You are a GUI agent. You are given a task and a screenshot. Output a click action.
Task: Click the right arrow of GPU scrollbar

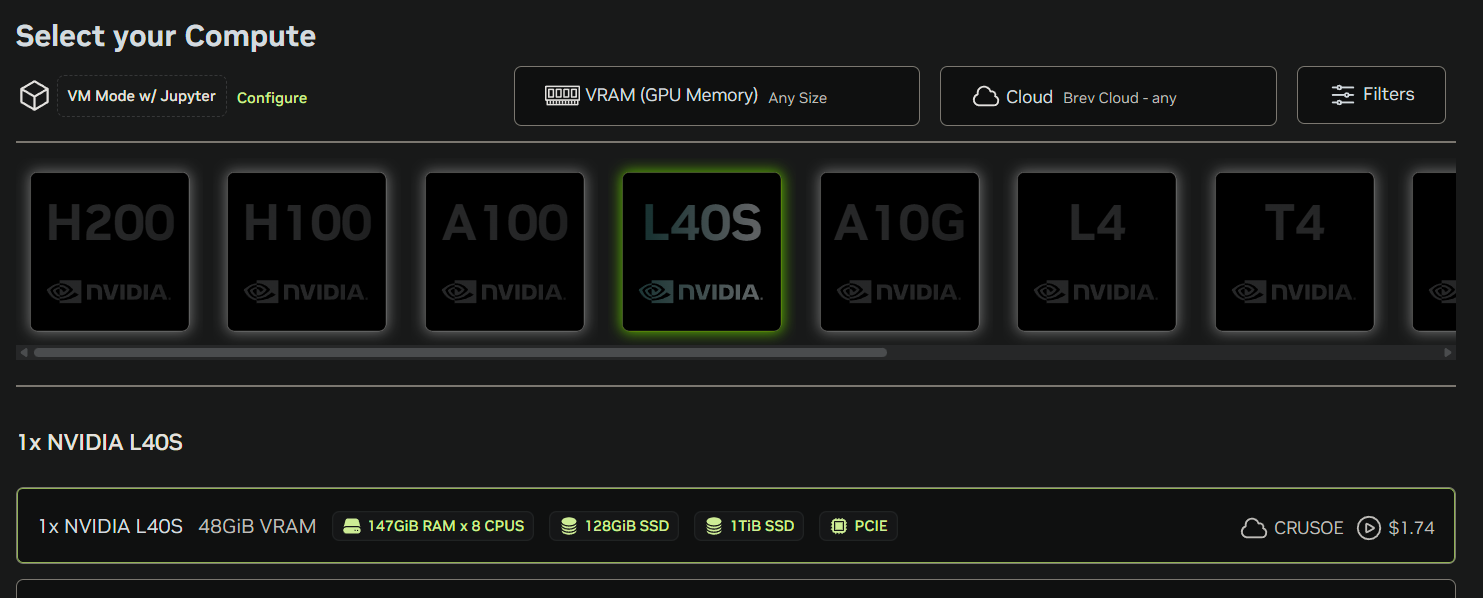tap(1448, 353)
